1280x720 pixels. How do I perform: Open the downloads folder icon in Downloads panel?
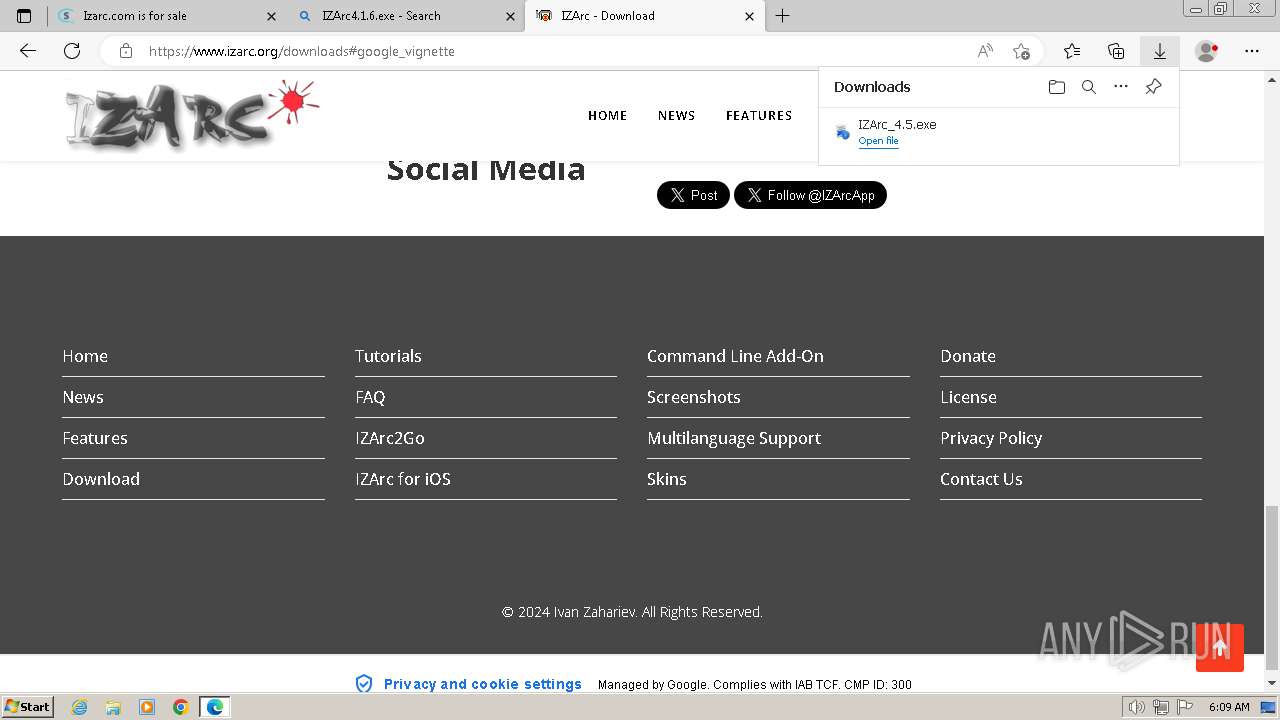[1057, 87]
